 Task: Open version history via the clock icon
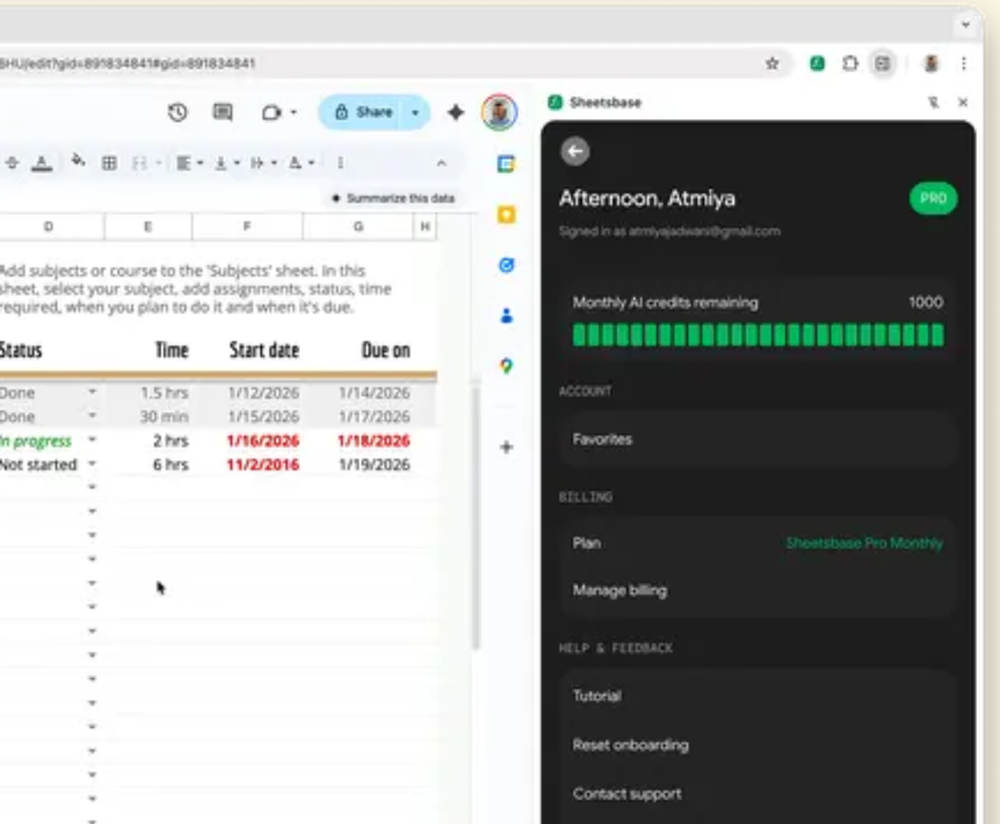pos(177,112)
